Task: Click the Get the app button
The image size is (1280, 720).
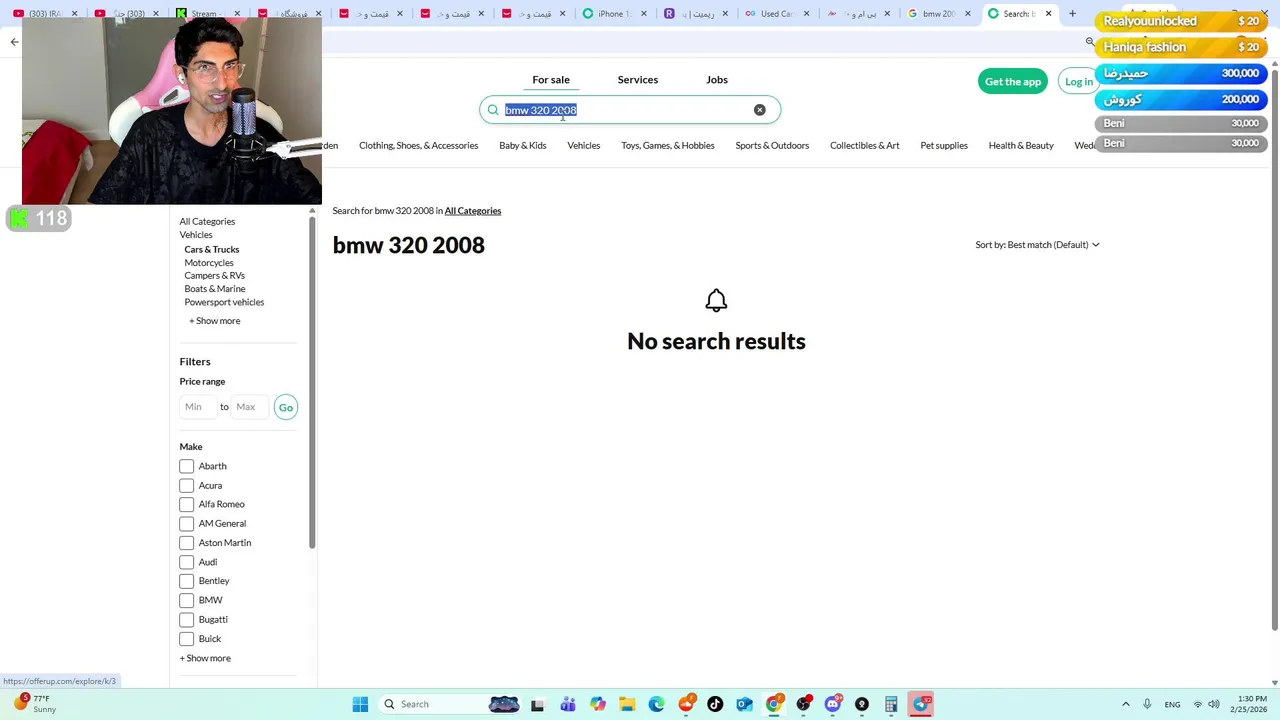Action: click(1013, 82)
